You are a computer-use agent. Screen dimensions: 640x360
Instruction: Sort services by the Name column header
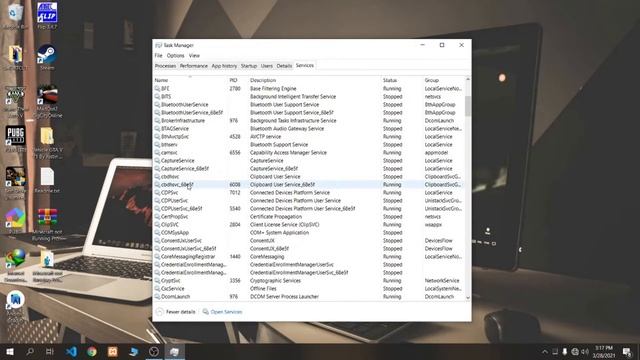click(x=190, y=80)
